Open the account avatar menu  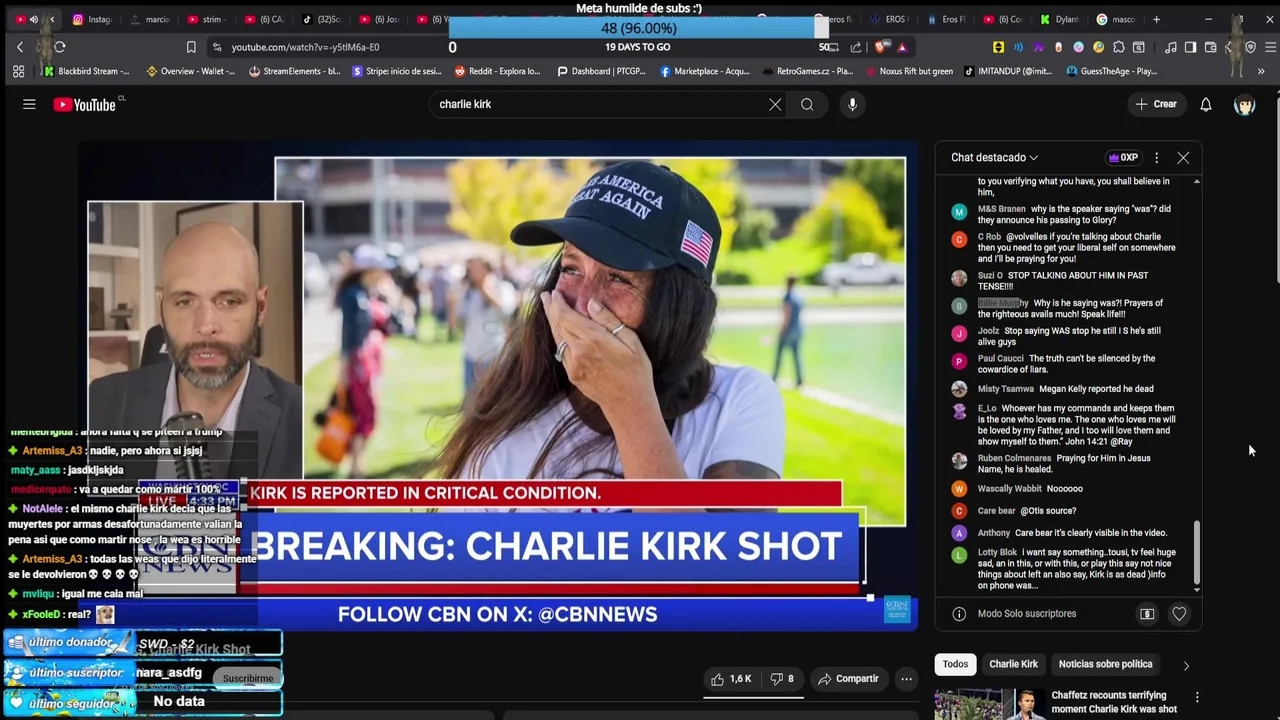click(1245, 104)
